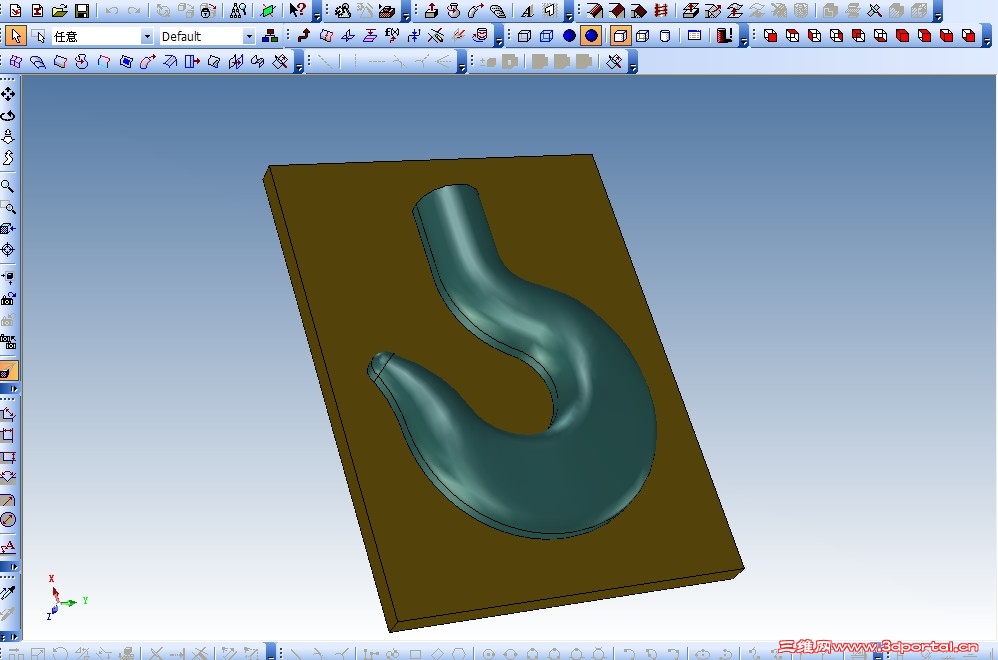This screenshot has height=660, width=998.
Task: Select smooth shaded blue sphere mode
Action: pos(570,36)
